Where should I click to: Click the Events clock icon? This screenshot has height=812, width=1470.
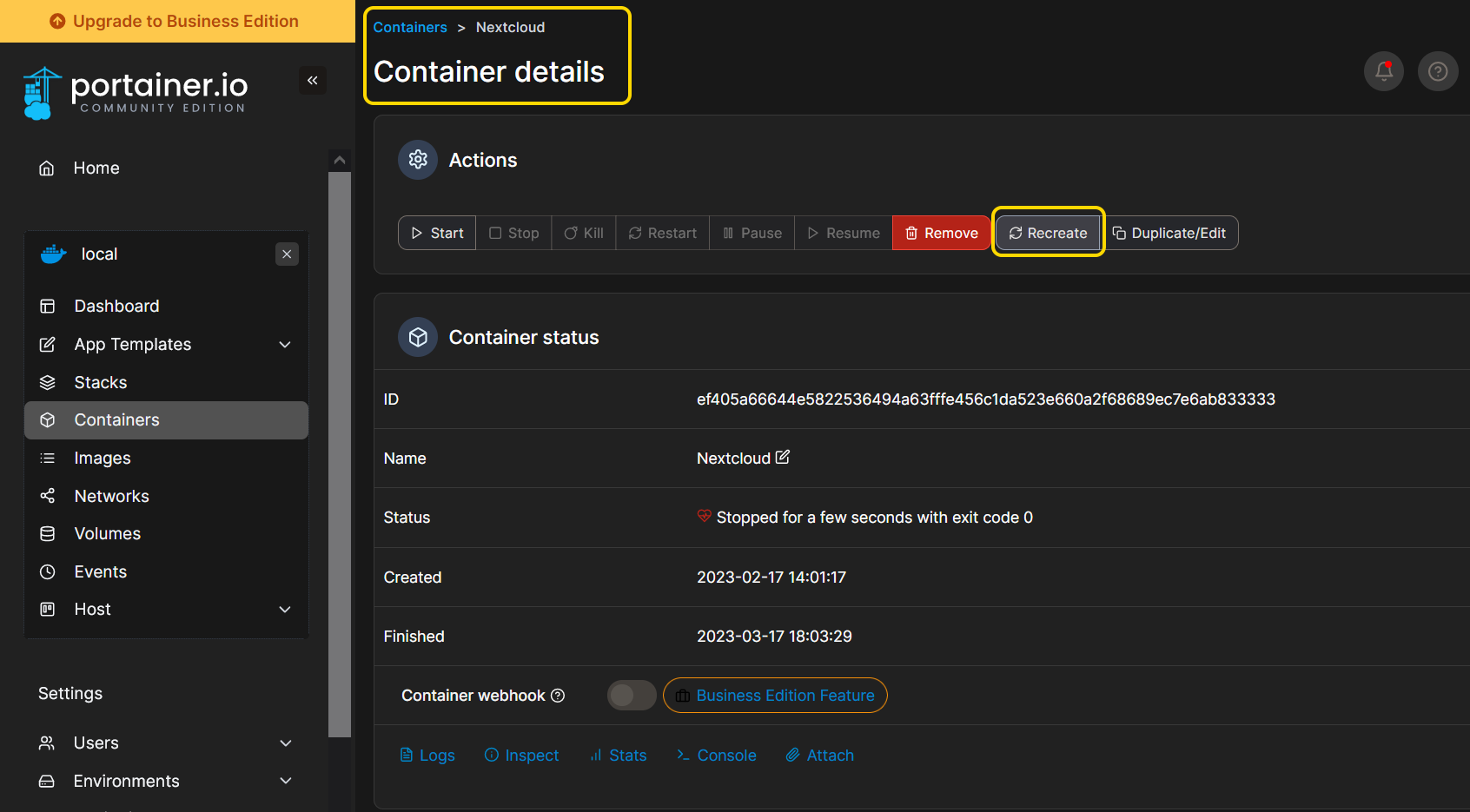click(x=48, y=572)
